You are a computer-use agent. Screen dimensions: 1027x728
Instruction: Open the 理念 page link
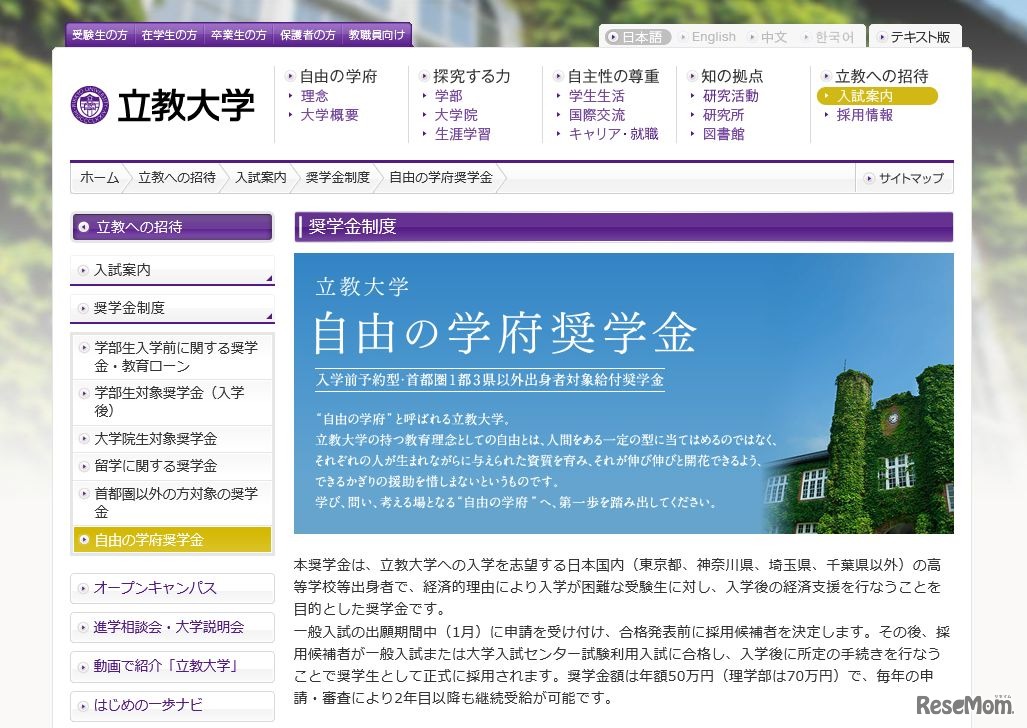[314, 96]
